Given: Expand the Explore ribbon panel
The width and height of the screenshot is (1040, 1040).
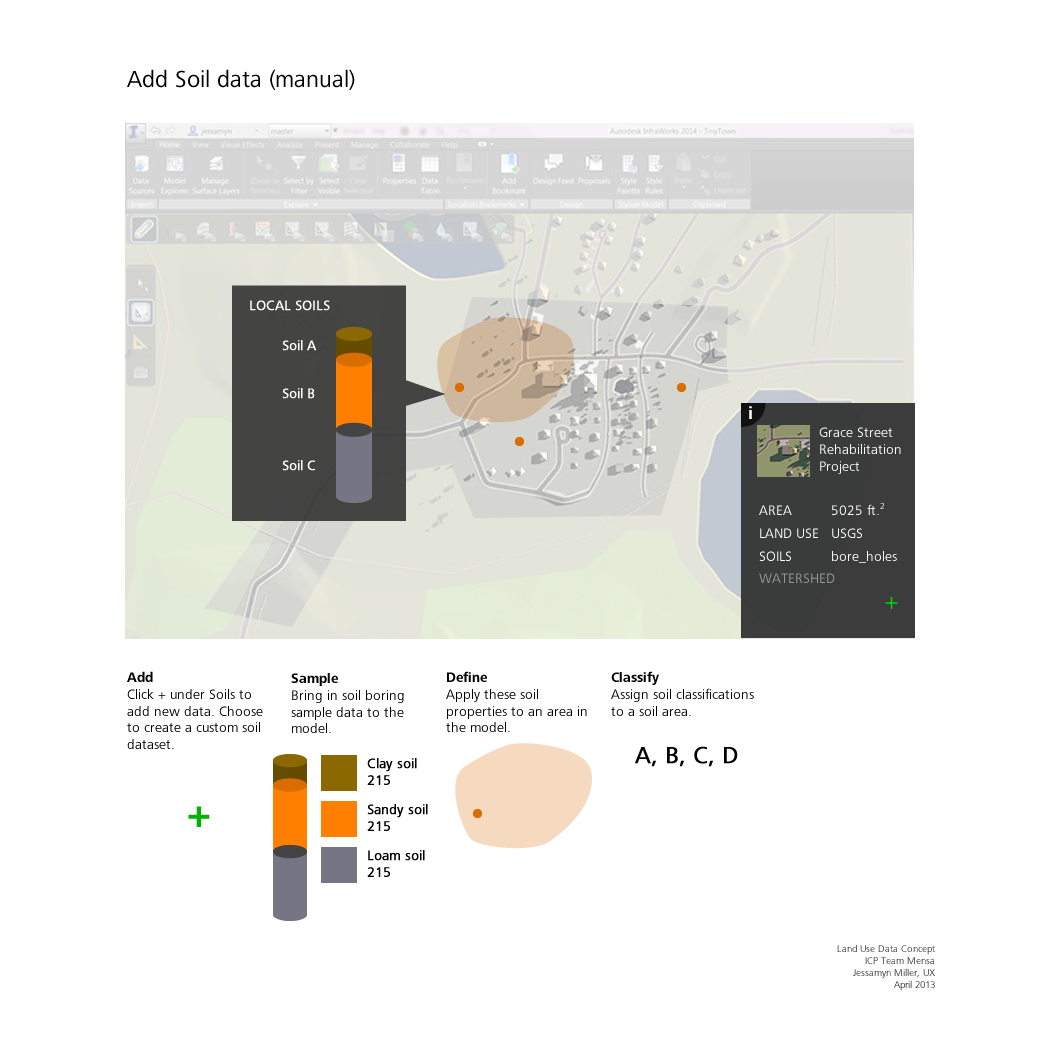Looking at the screenshot, I should point(301,205).
